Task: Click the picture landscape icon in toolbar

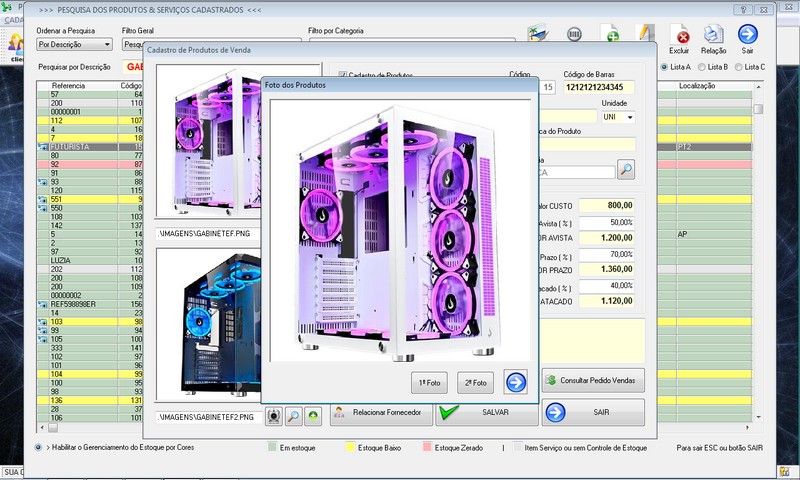Action: point(538,33)
